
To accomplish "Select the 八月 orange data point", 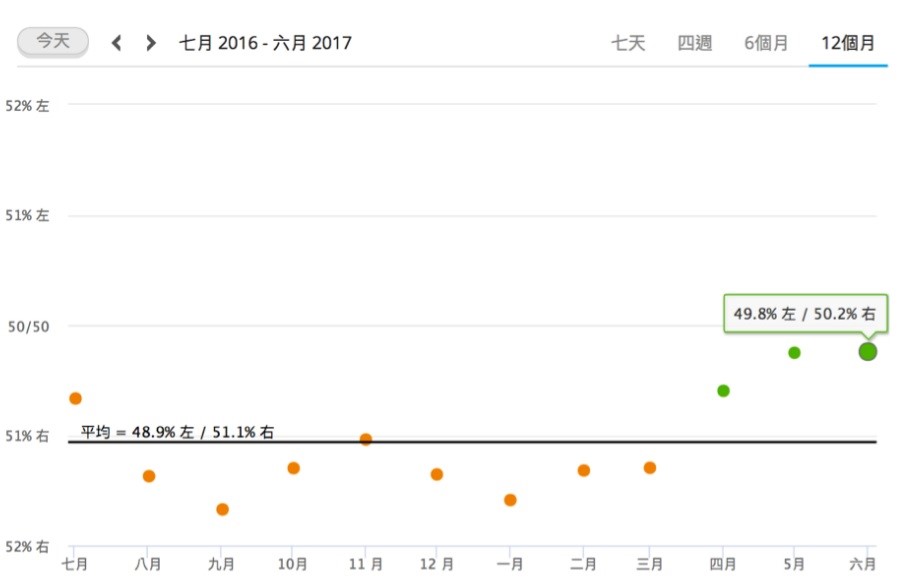I will (149, 476).
